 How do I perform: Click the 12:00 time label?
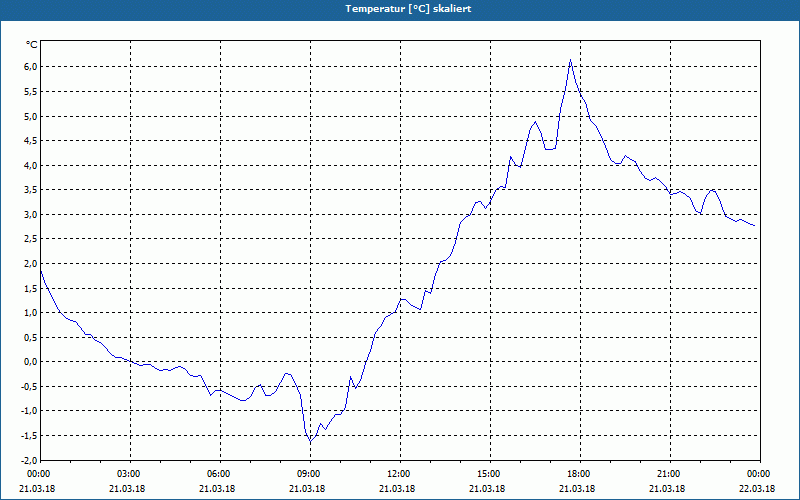(x=400, y=474)
